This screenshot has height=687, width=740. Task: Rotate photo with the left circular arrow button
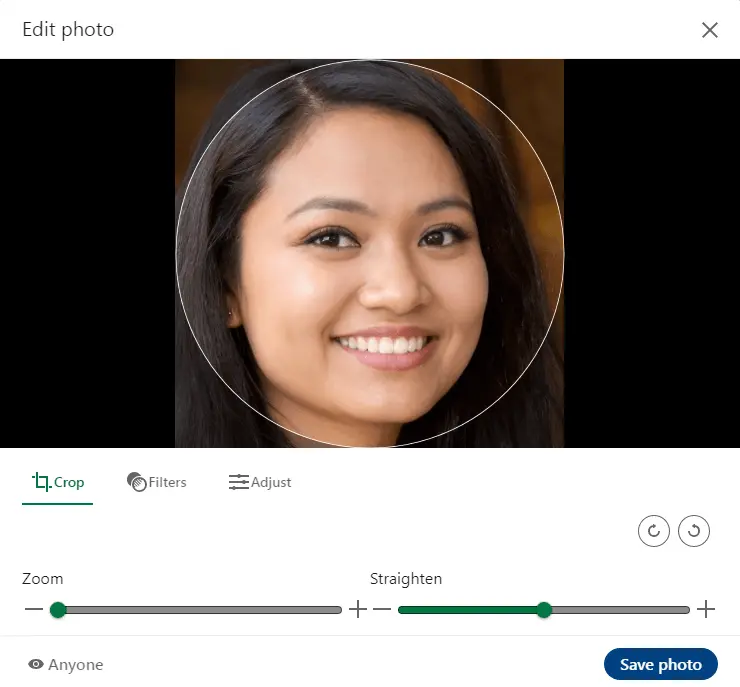pyautogui.click(x=654, y=531)
